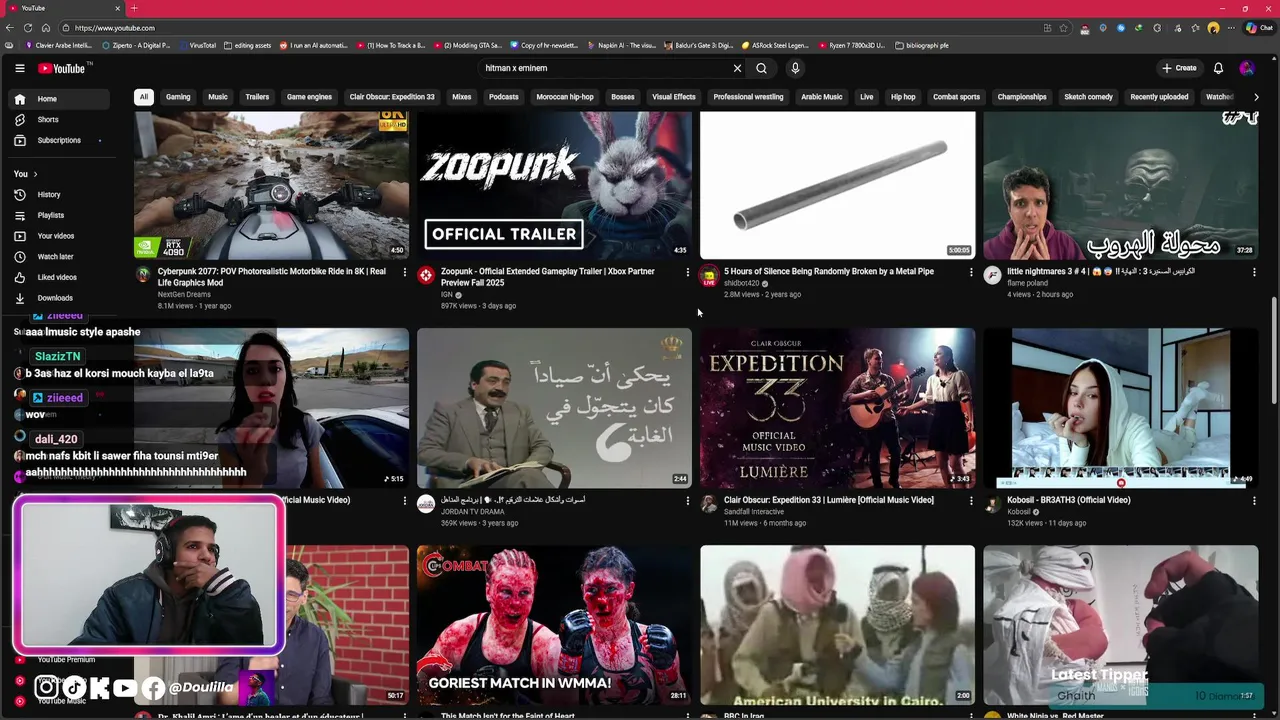Go to Home in the sidebar
1280x720 pixels.
pyautogui.click(x=60, y=99)
